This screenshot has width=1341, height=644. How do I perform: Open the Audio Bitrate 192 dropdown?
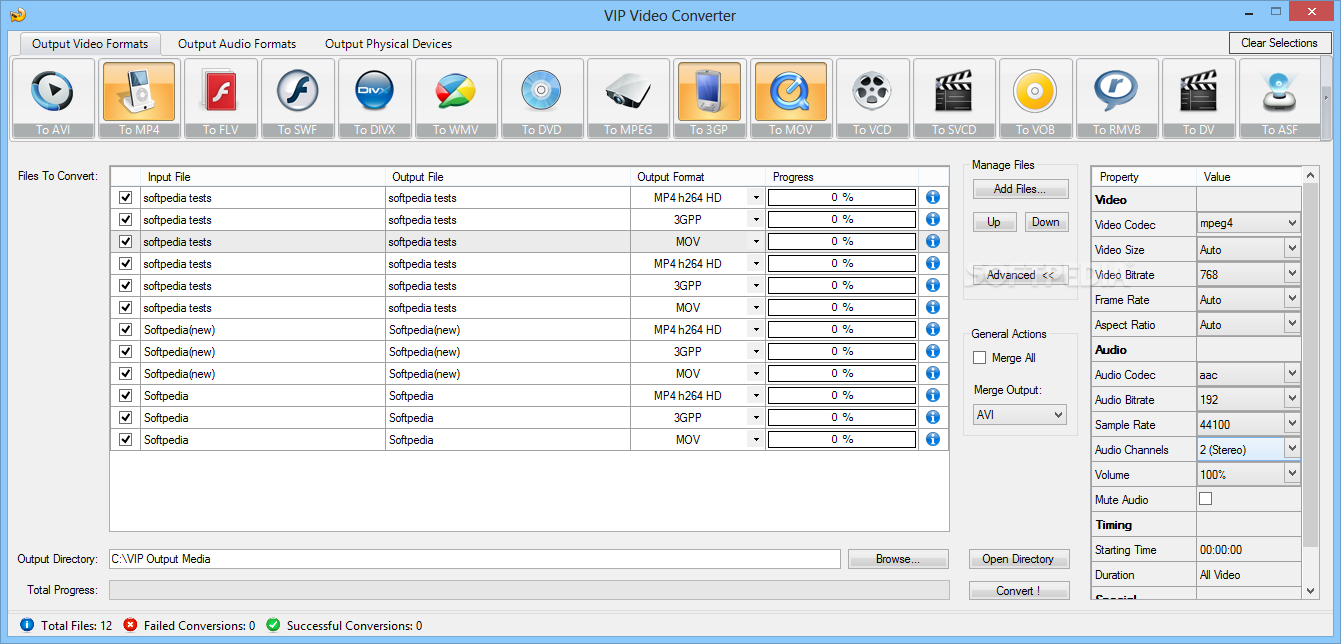1292,399
